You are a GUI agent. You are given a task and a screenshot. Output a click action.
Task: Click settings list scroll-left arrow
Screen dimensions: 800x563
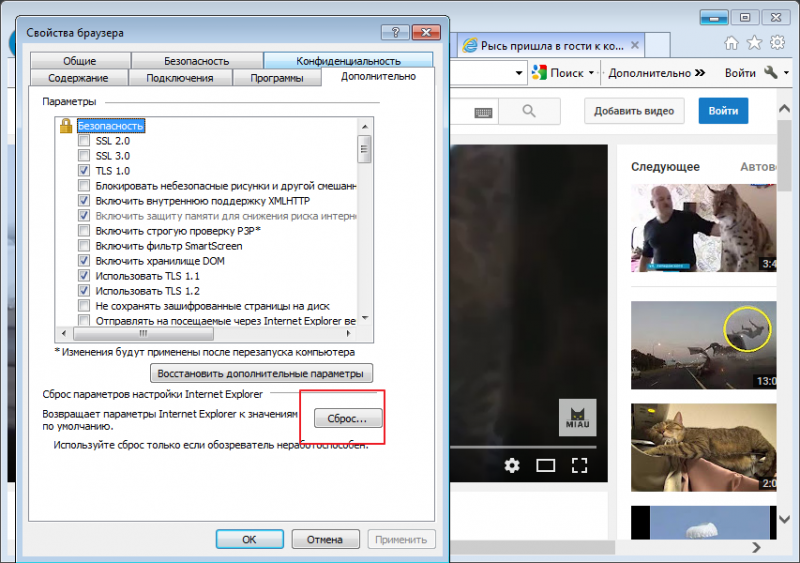pos(64,333)
